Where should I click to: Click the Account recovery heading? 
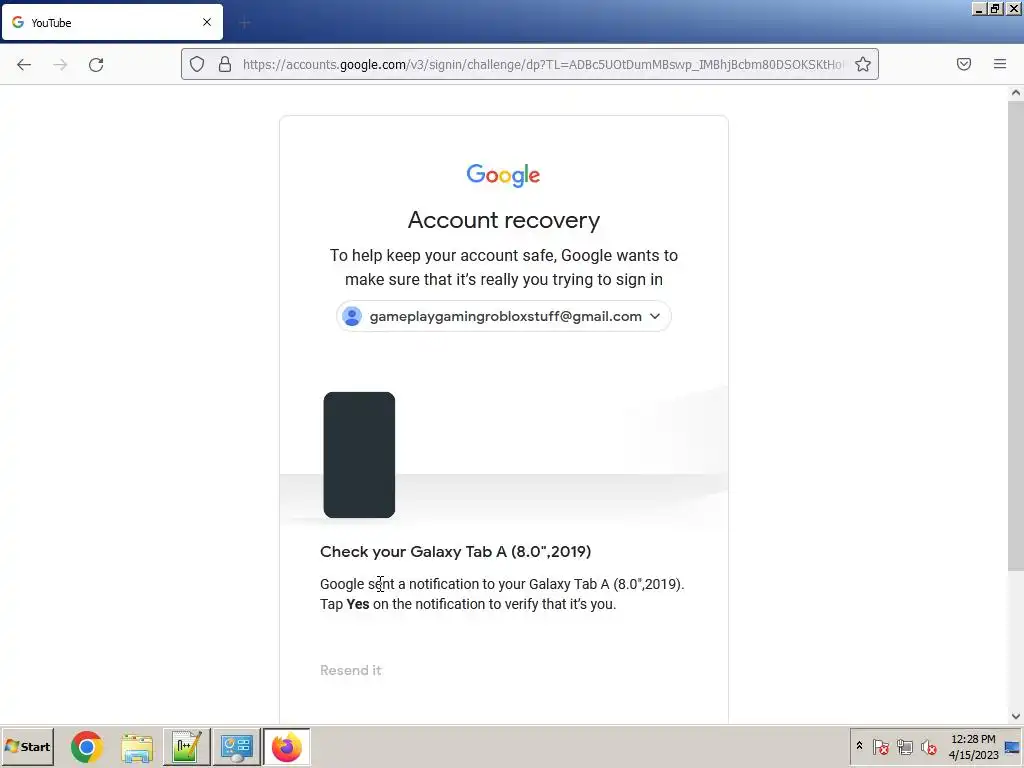pos(504,220)
